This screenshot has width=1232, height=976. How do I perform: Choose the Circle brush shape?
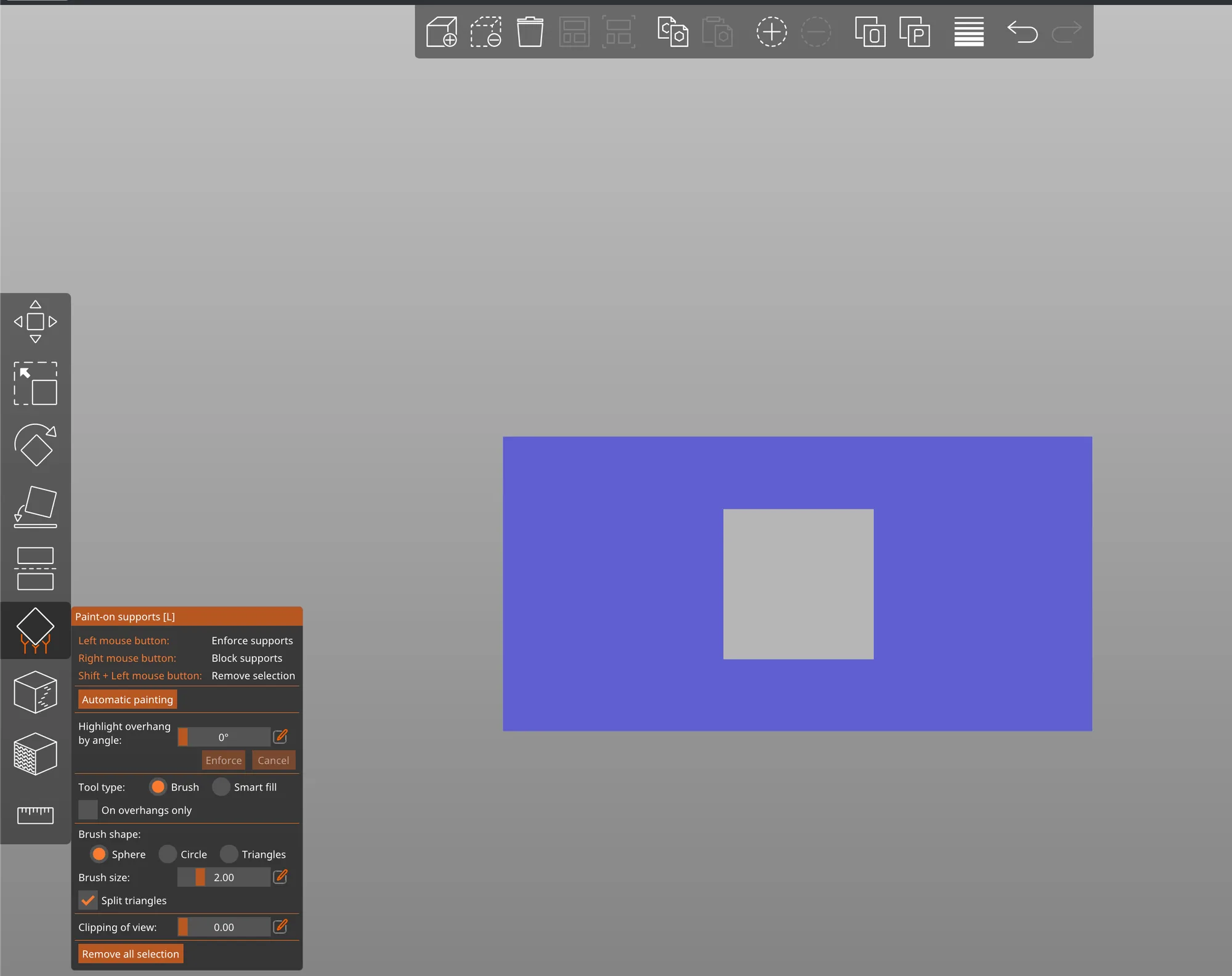168,854
